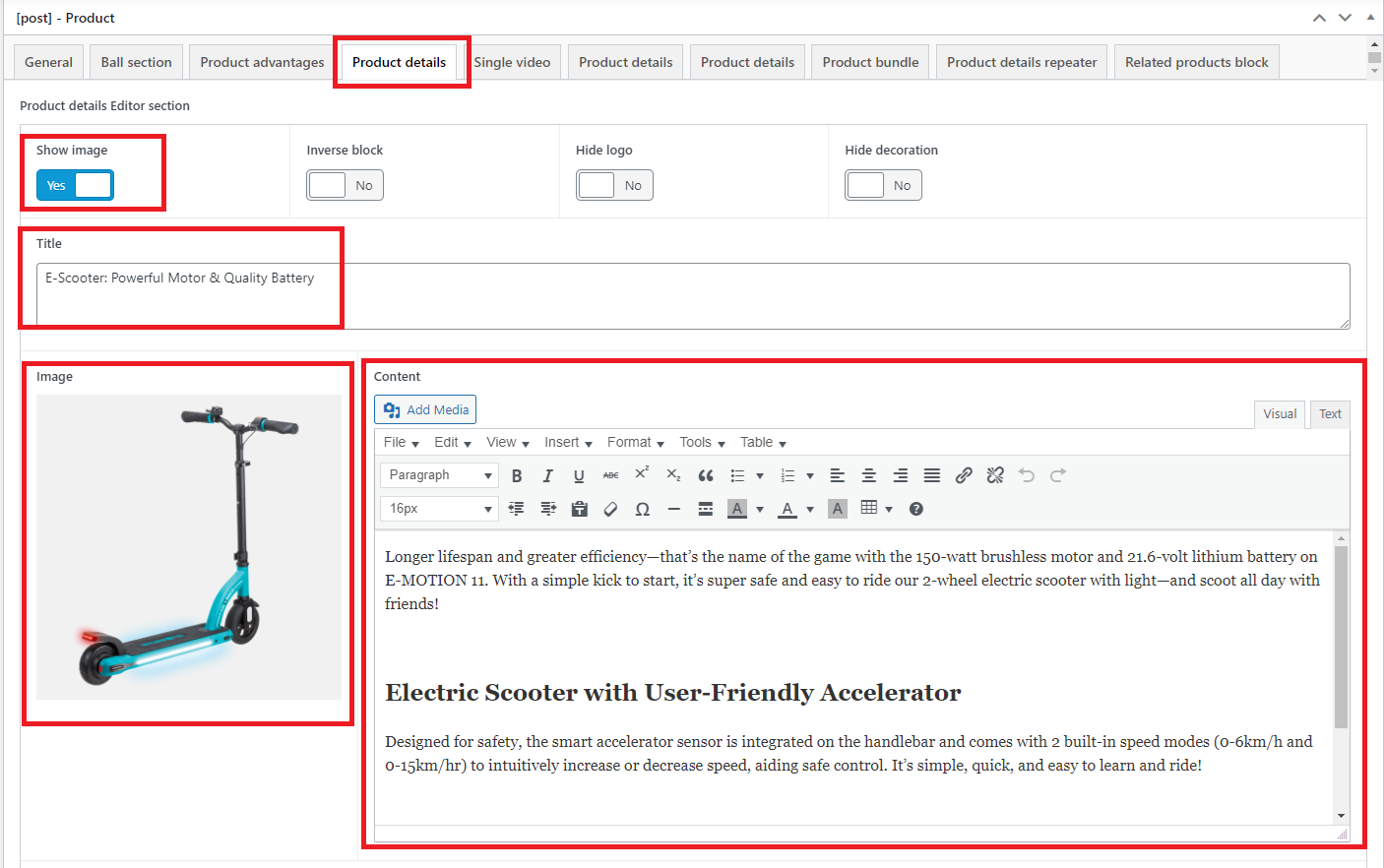Open background color picker dropdown arrow
The width and height of the screenshot is (1384, 868).
coord(760,510)
